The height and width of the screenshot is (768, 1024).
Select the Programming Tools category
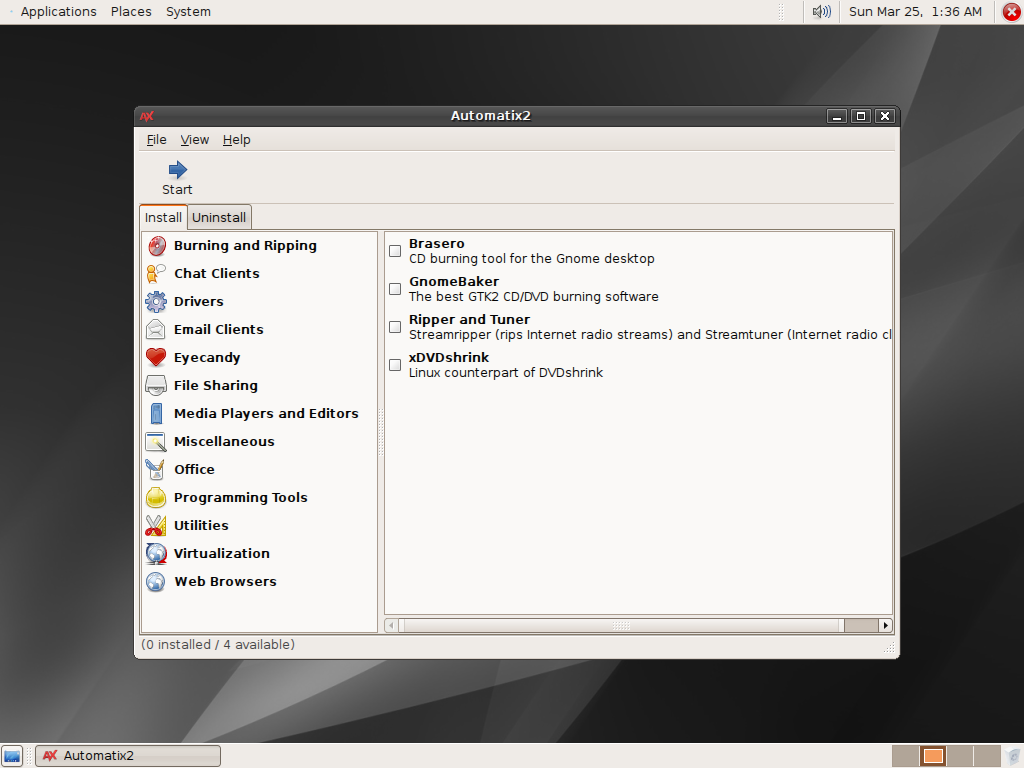pos(240,497)
